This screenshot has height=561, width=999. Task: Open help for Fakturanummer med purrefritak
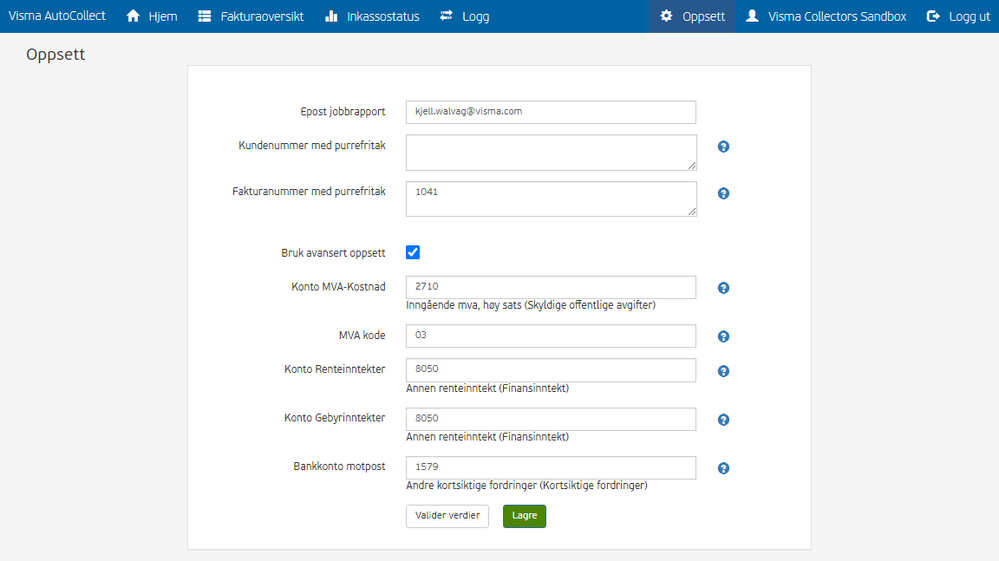[723, 194]
